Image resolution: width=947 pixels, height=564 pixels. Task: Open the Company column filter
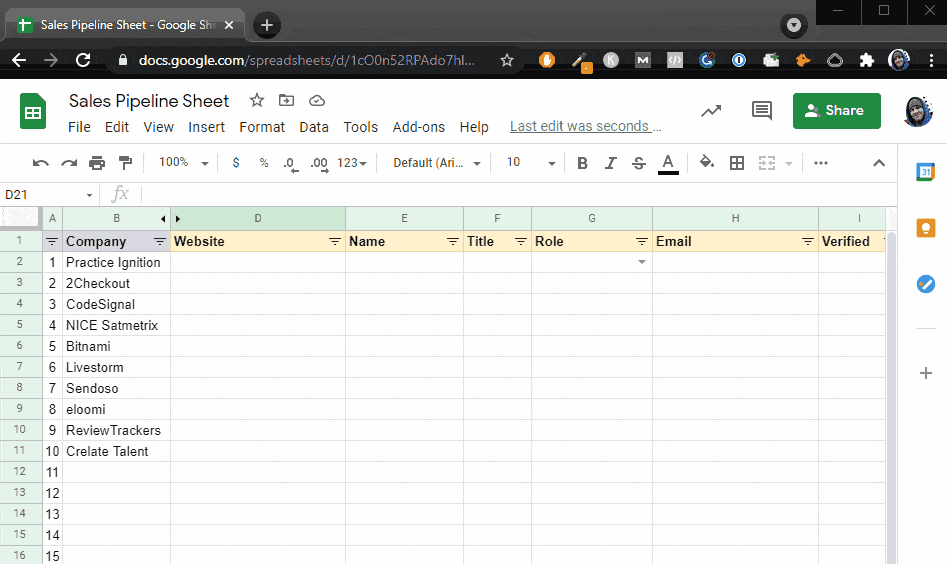pos(159,242)
